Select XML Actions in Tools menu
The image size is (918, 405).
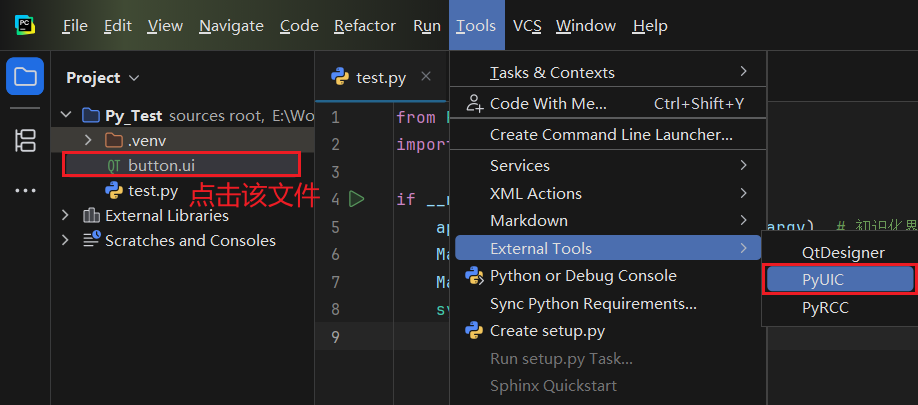point(608,193)
